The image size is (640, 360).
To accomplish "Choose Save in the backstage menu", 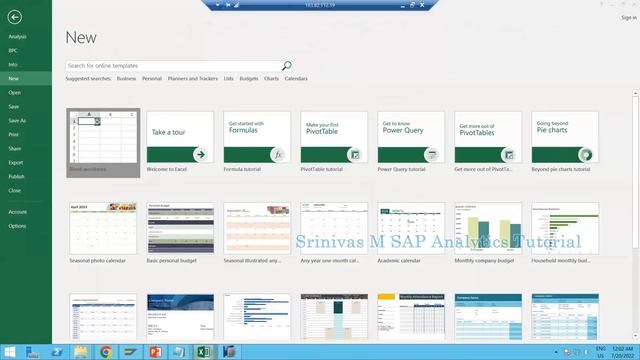I will tap(13, 107).
